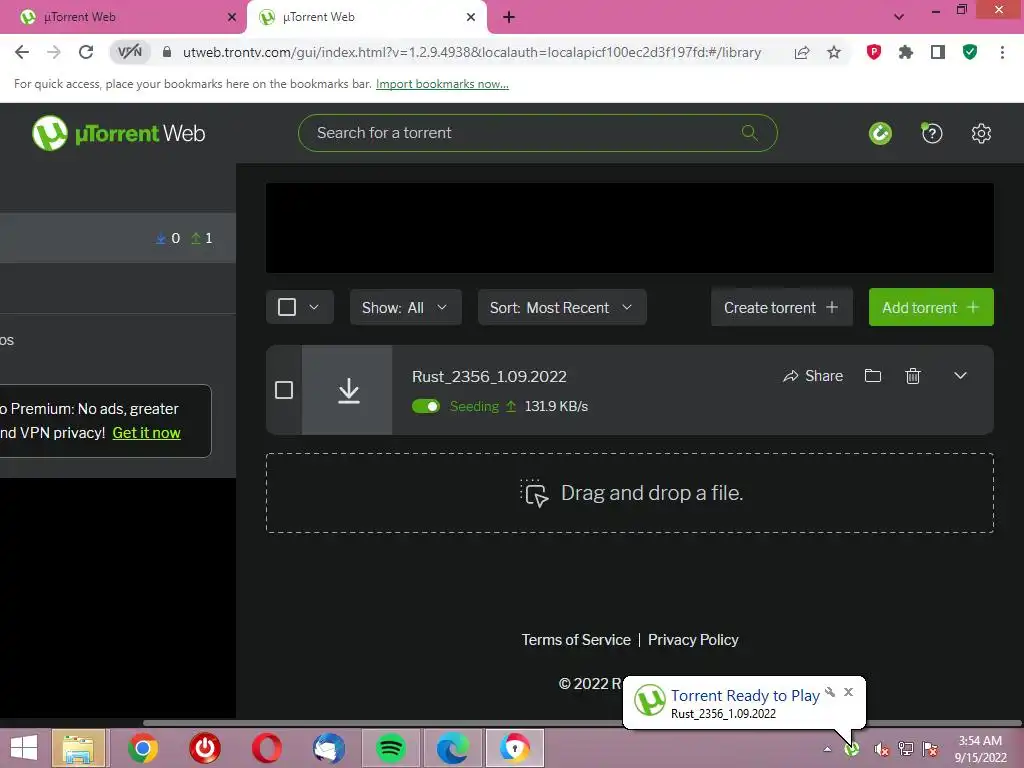1024x768 pixels.
Task: Open the Show: All filter dropdown
Action: tap(406, 307)
